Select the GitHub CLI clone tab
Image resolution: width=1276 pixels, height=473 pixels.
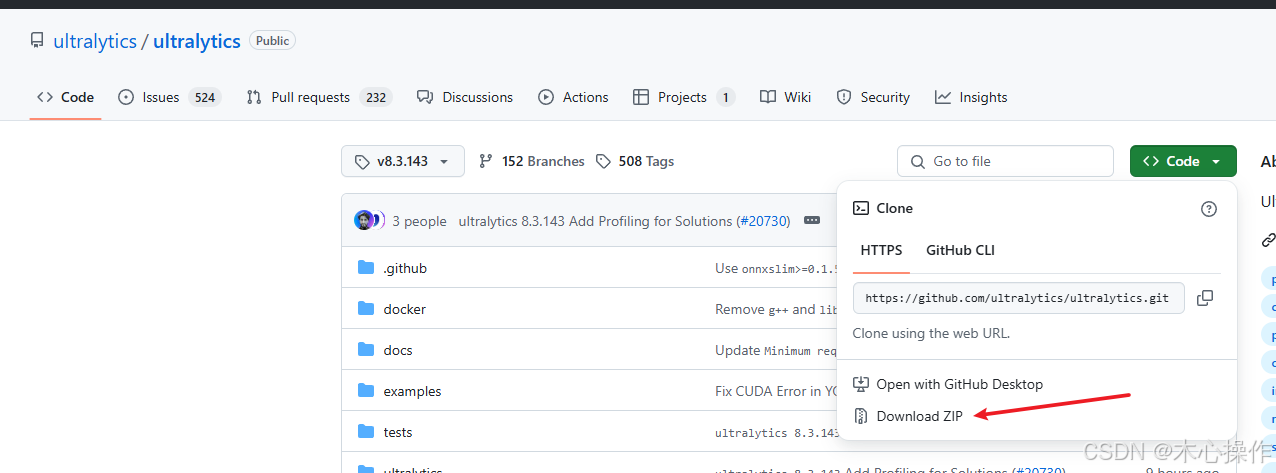(960, 250)
